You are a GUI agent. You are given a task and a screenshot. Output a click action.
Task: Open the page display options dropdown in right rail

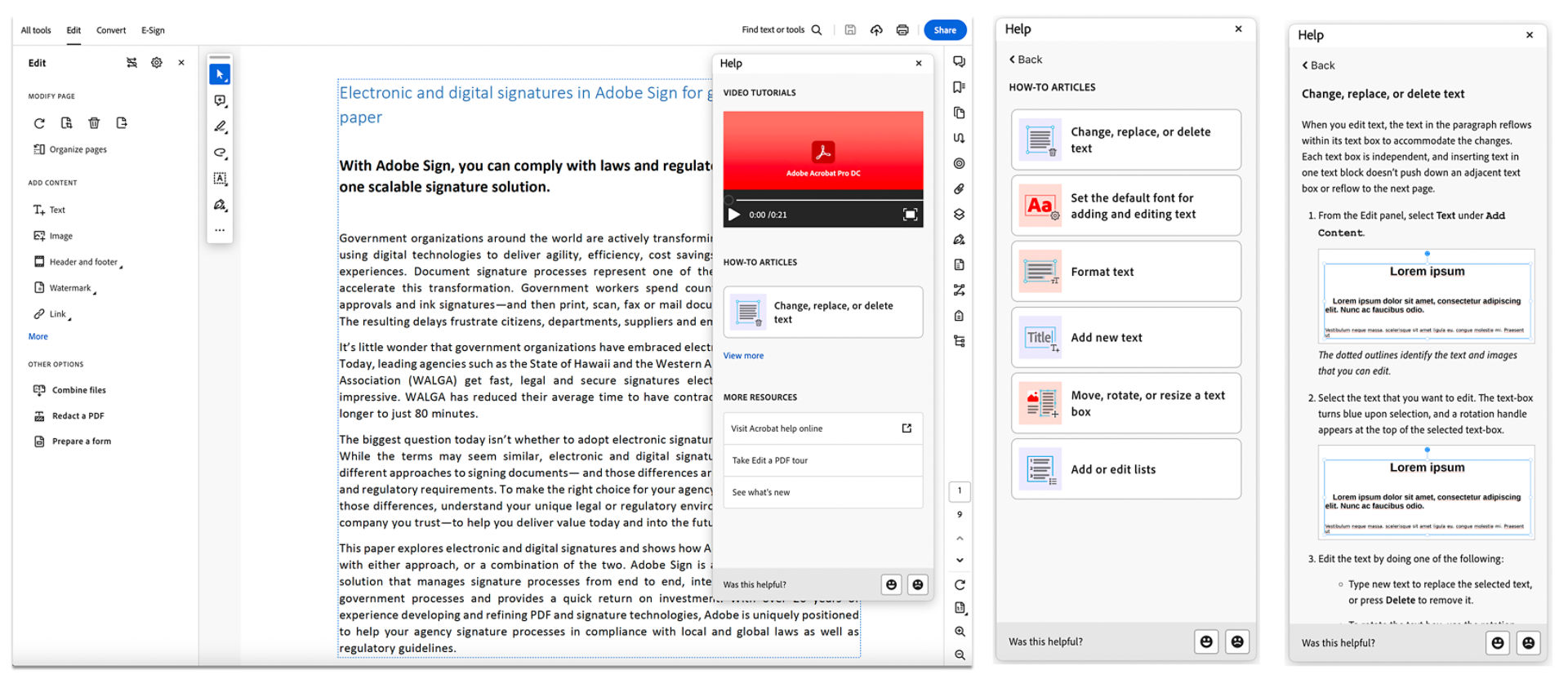[960, 608]
